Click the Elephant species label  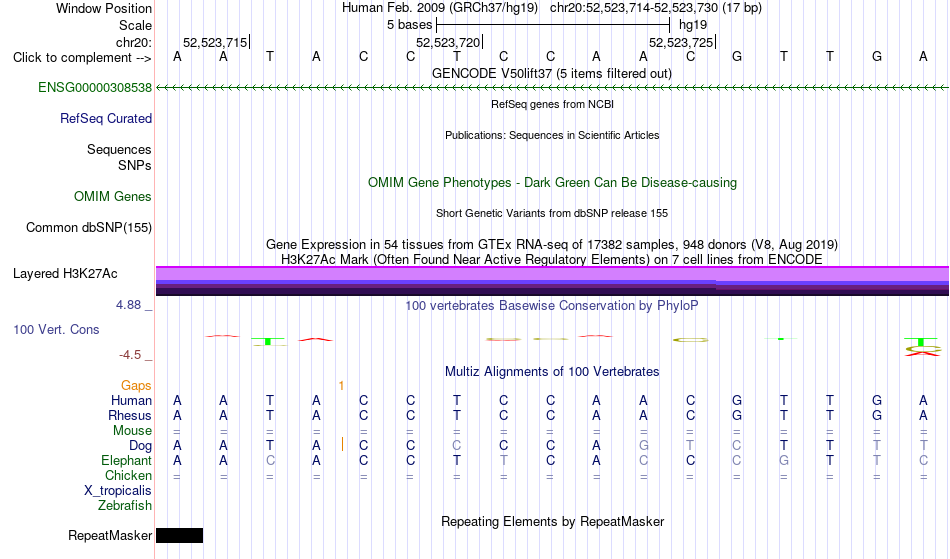point(127,460)
